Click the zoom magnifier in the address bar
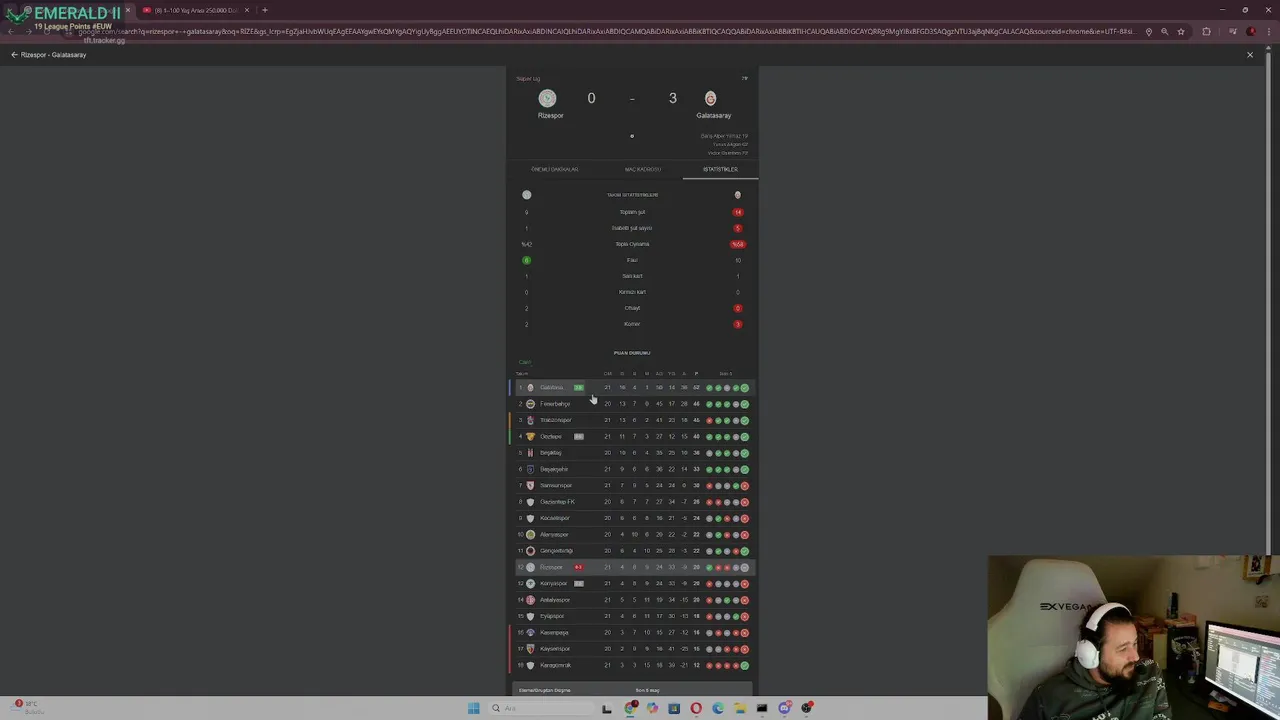 [1164, 32]
